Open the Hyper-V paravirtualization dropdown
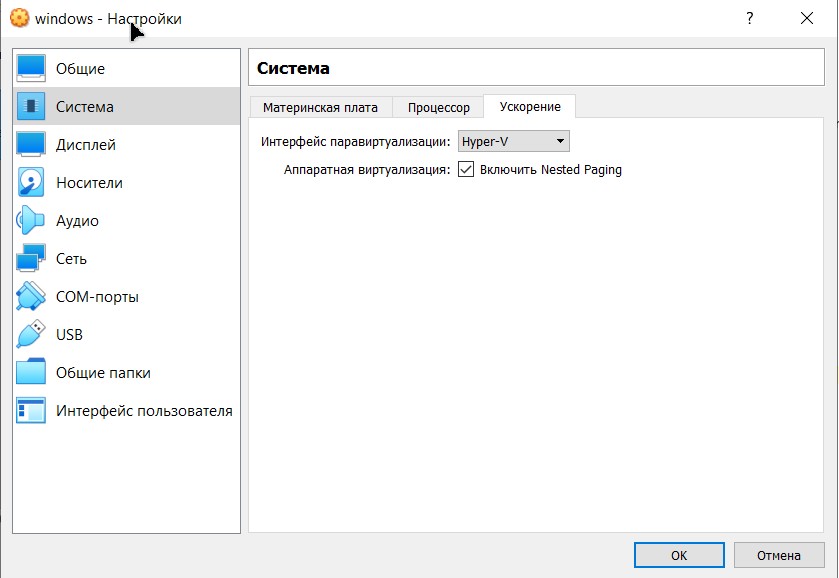The height and width of the screenshot is (578, 839). click(x=514, y=141)
